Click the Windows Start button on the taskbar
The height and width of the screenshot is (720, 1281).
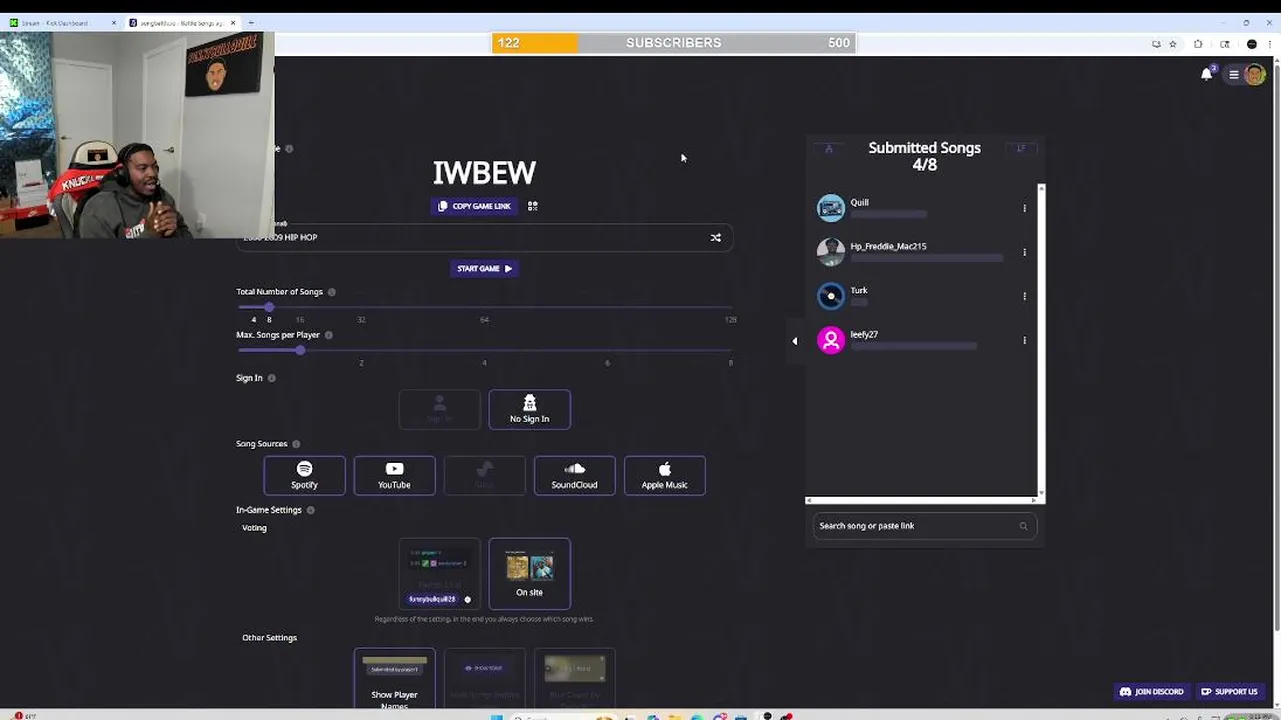(x=498, y=716)
